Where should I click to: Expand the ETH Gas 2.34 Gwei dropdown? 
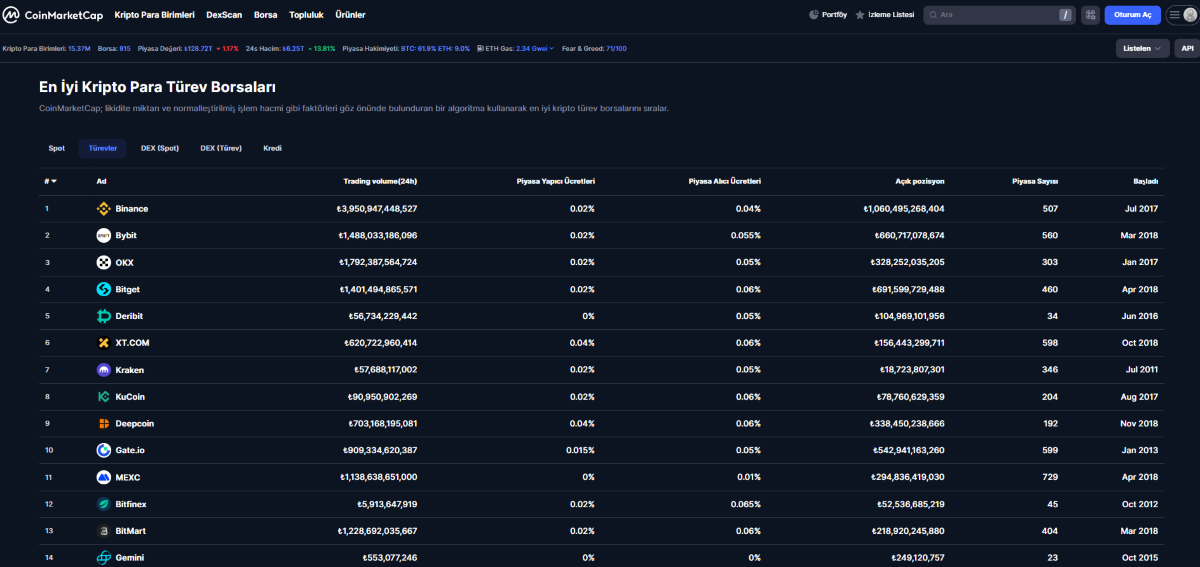coord(534,48)
